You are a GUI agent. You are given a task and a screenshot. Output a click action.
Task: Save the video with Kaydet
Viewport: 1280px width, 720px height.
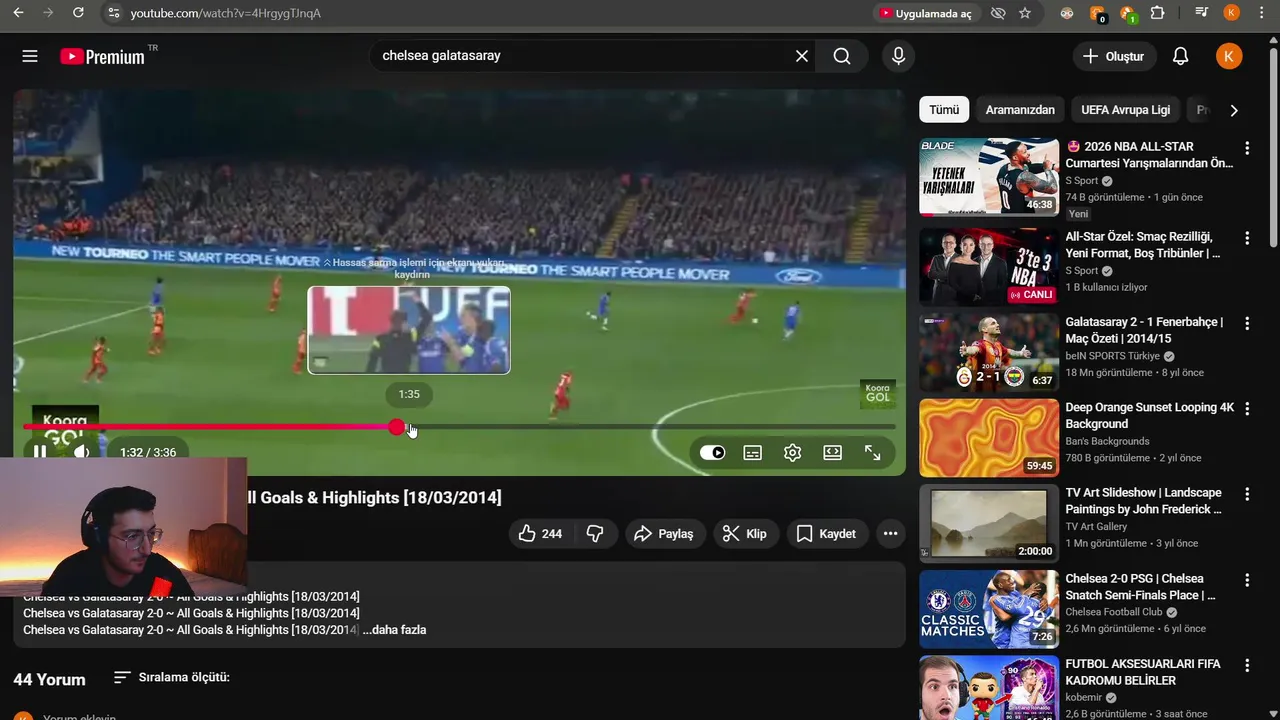827,534
